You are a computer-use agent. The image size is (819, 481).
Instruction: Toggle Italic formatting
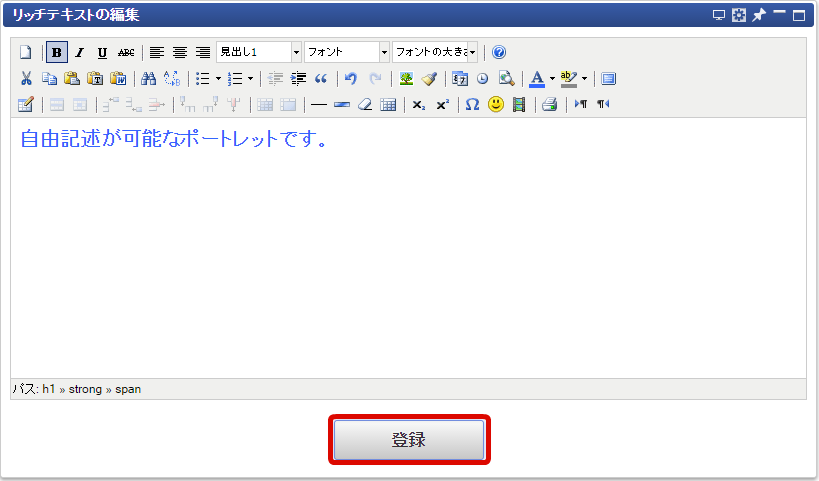pyautogui.click(x=79, y=52)
